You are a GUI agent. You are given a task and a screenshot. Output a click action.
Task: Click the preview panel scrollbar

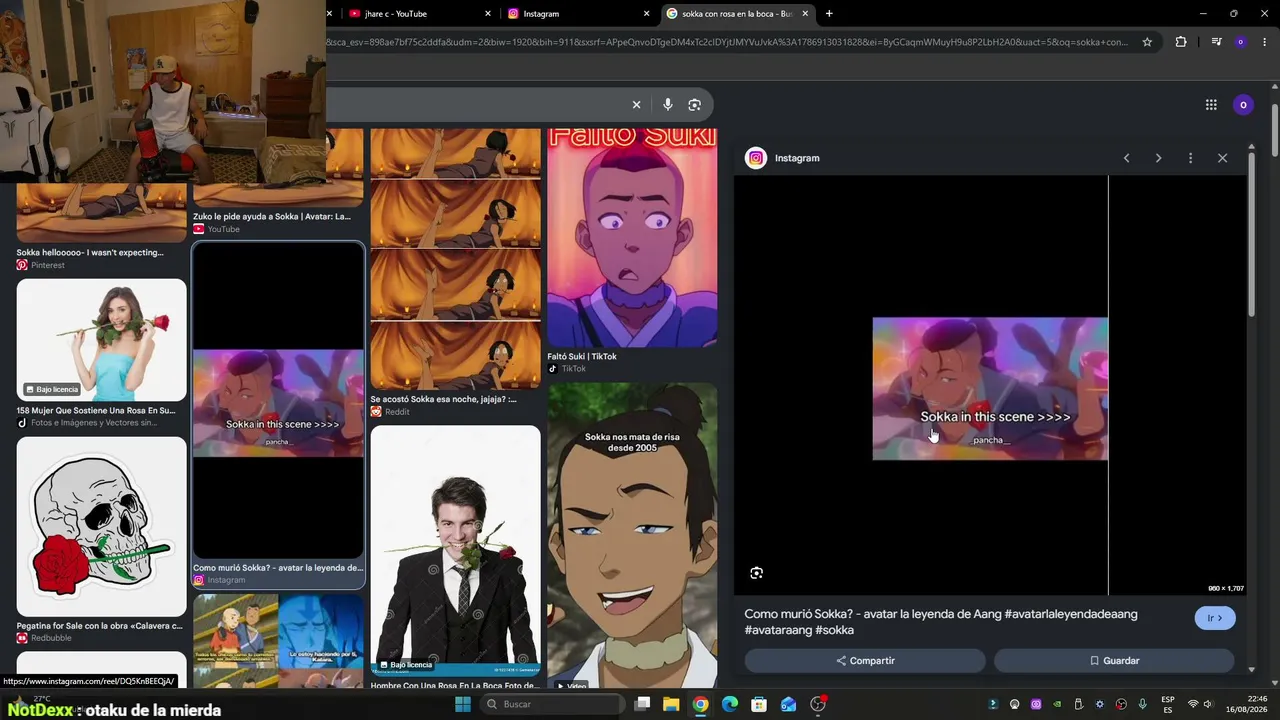click(1251, 234)
